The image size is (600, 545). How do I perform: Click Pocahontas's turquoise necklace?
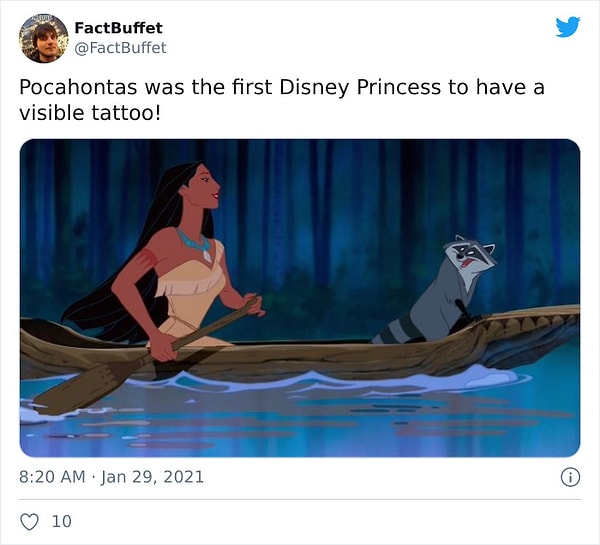point(193,241)
